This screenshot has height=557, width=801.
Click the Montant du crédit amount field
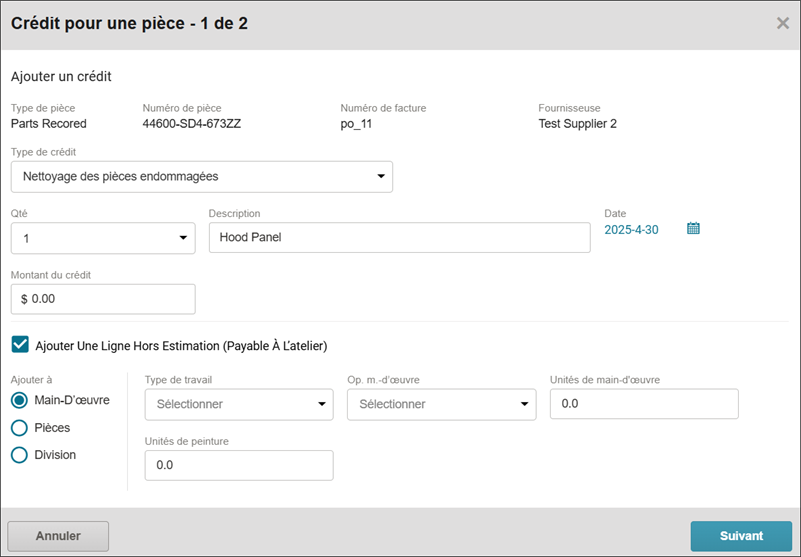[x=103, y=299]
